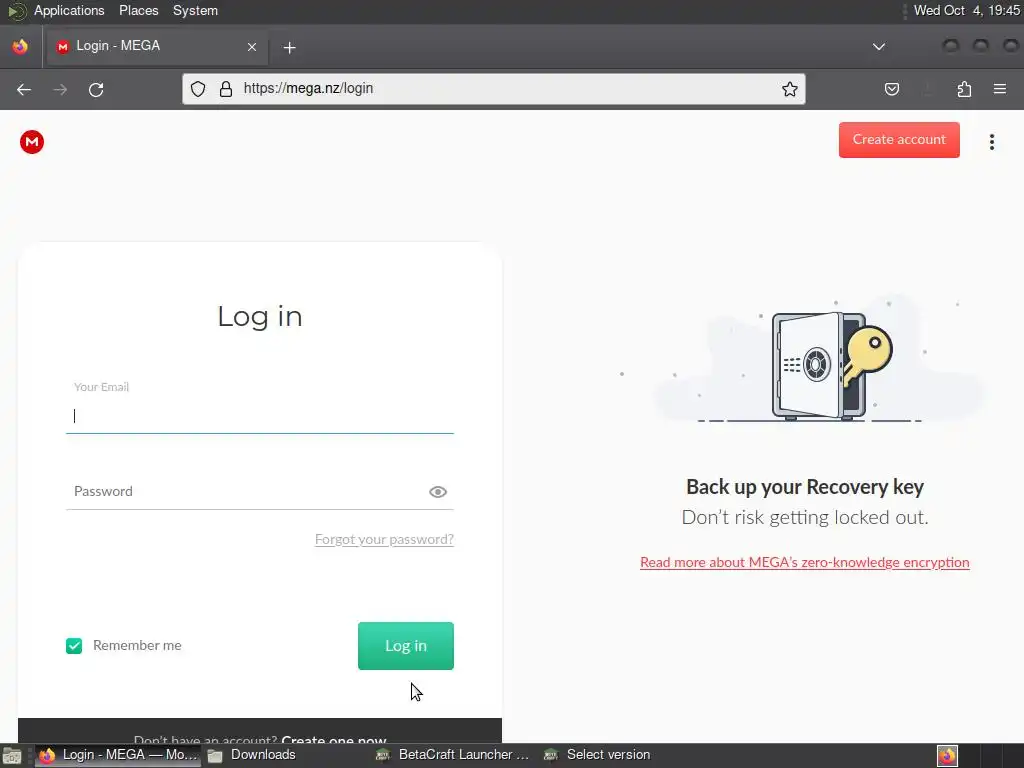
Task: Click the site security padlock icon
Action: [x=226, y=89]
